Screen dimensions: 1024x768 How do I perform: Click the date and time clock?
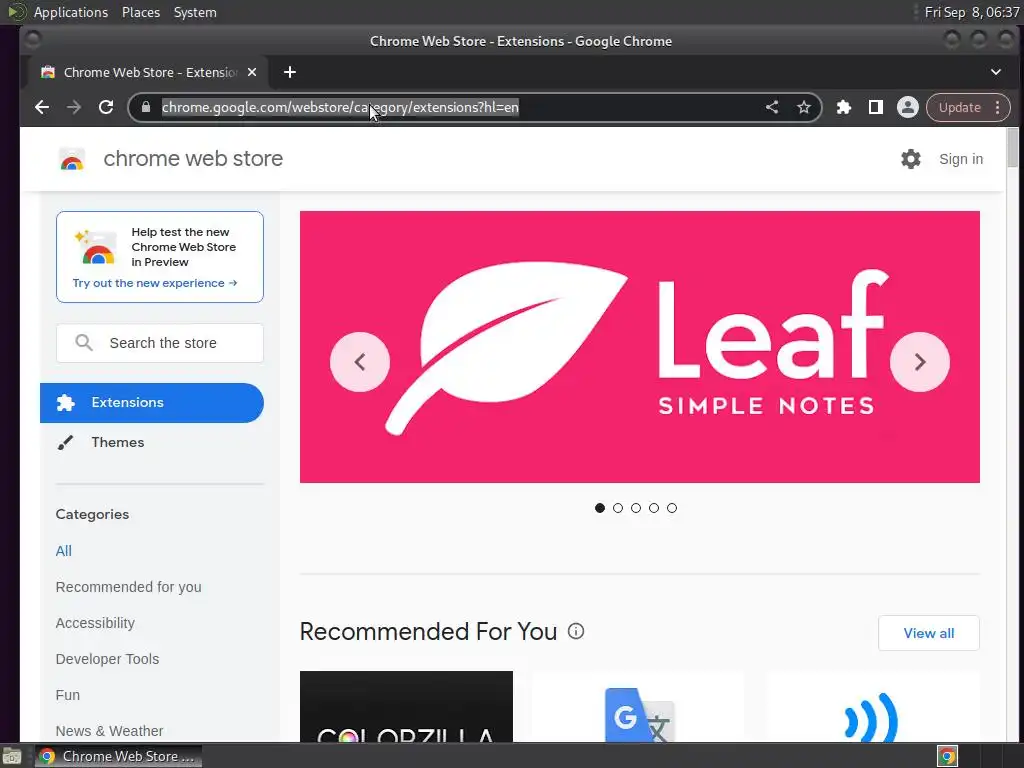[x=972, y=12]
